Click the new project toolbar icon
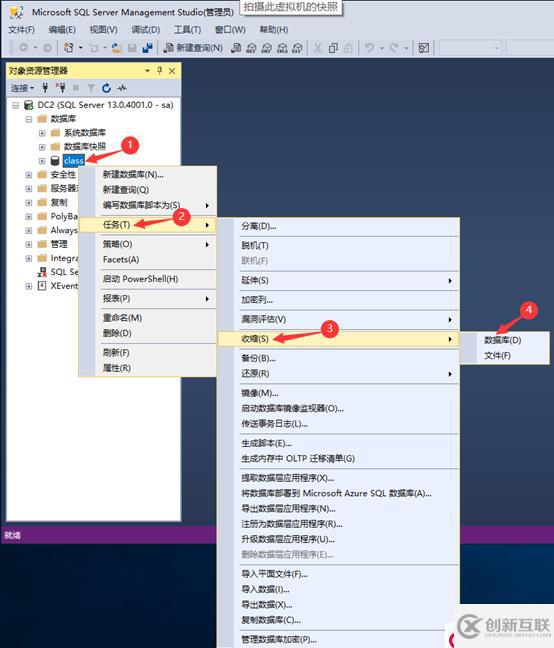554x648 pixels. point(69,48)
